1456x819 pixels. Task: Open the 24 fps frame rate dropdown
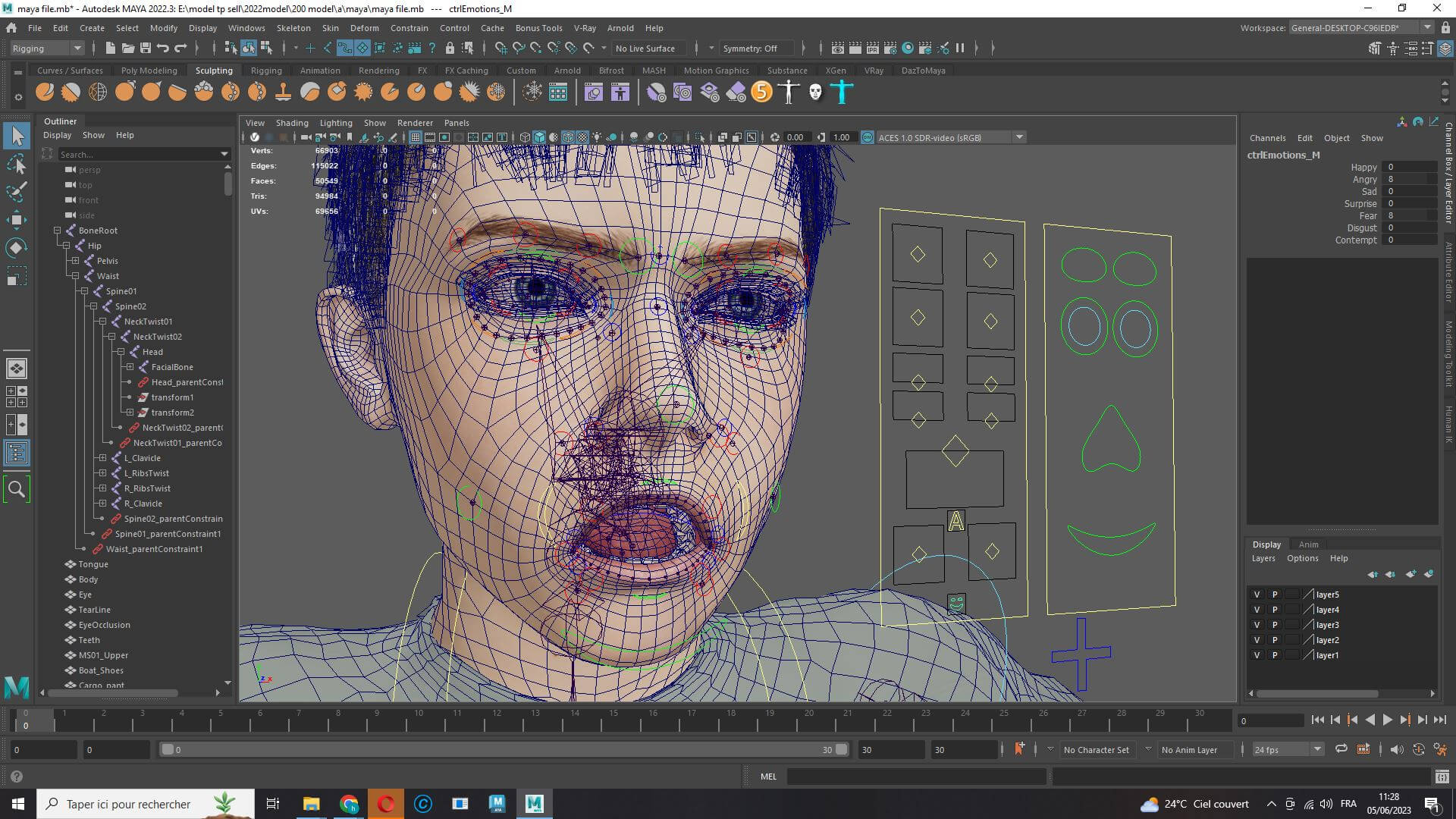(1288, 749)
